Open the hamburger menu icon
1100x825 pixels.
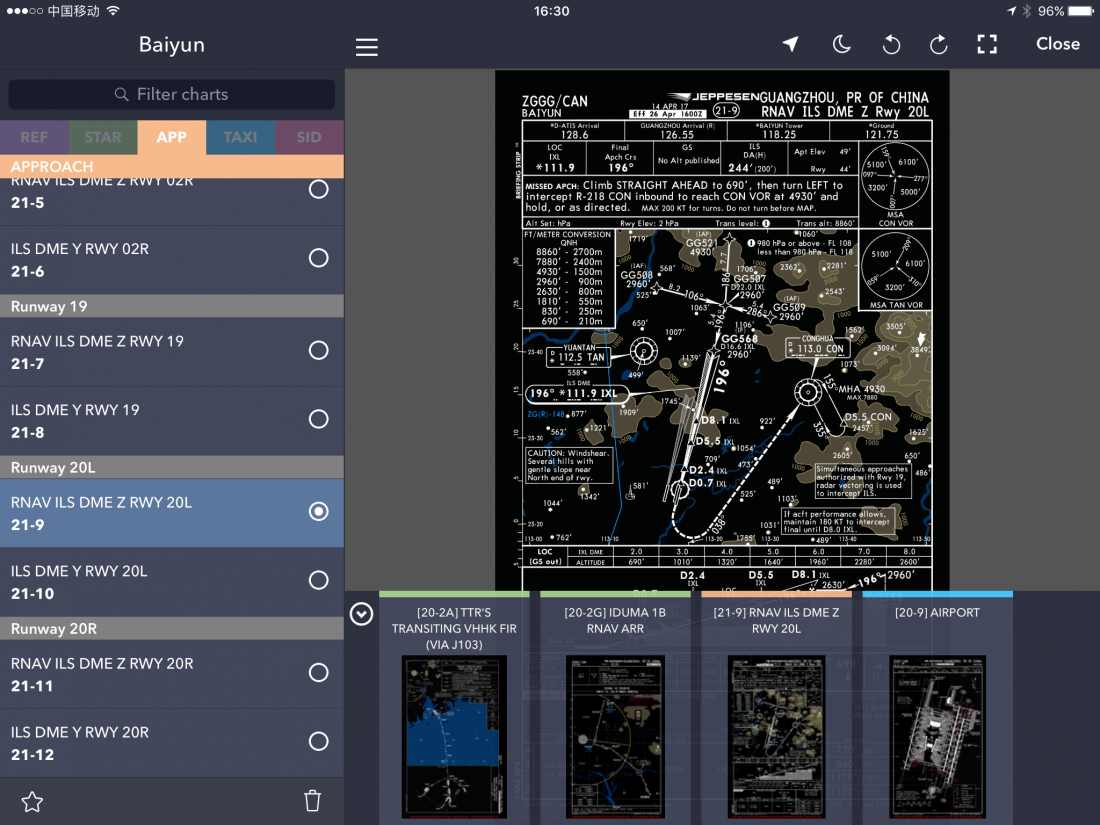pyautogui.click(x=366, y=47)
